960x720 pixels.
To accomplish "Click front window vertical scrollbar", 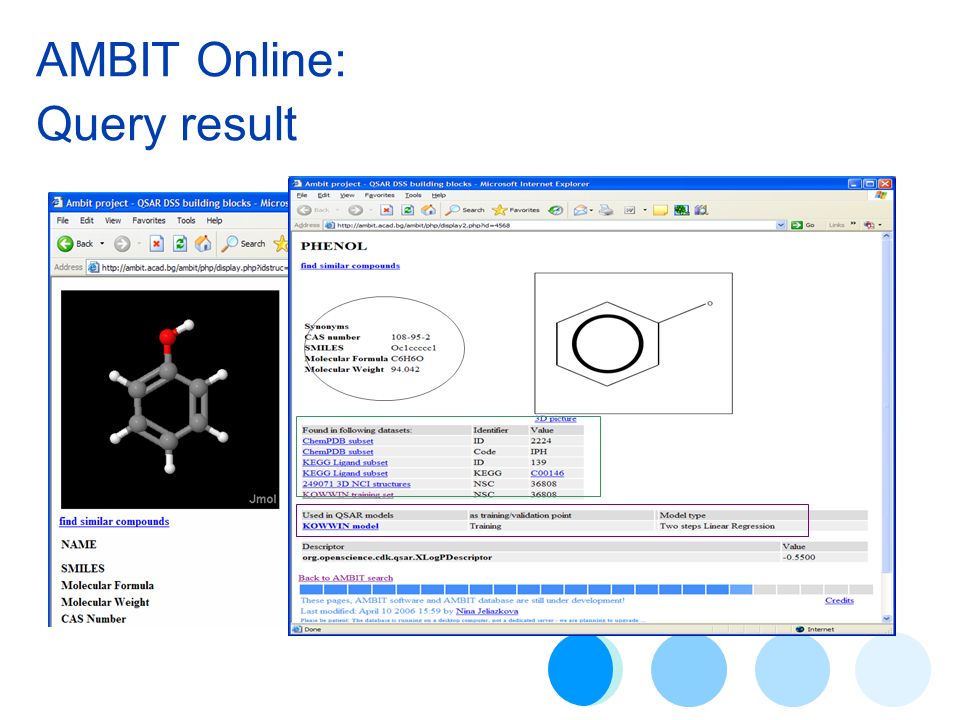I will pos(887,426).
